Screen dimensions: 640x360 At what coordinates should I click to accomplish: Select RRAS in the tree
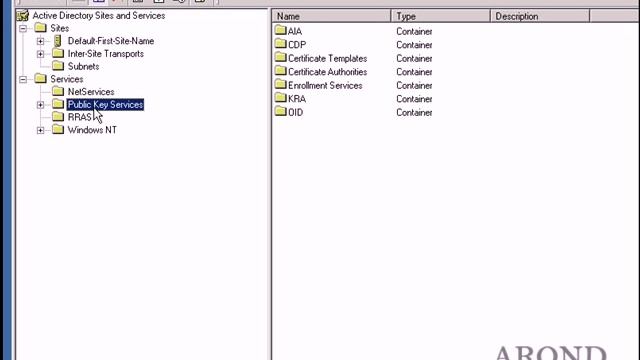tap(80, 117)
